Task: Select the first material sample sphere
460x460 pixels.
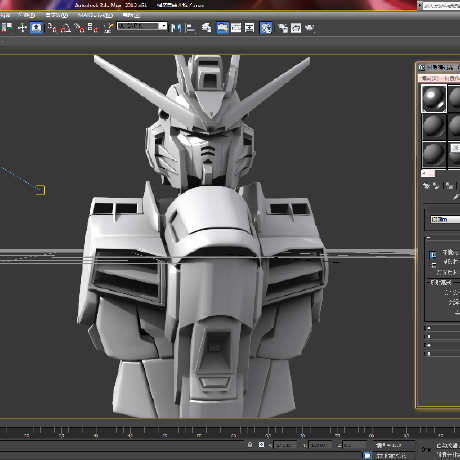Action: pos(434,98)
